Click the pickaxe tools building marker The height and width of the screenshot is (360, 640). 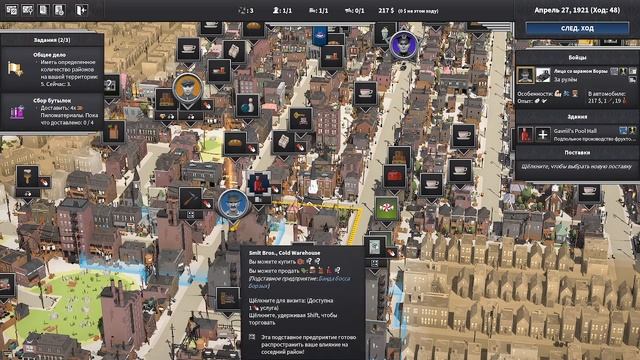pos(190,198)
